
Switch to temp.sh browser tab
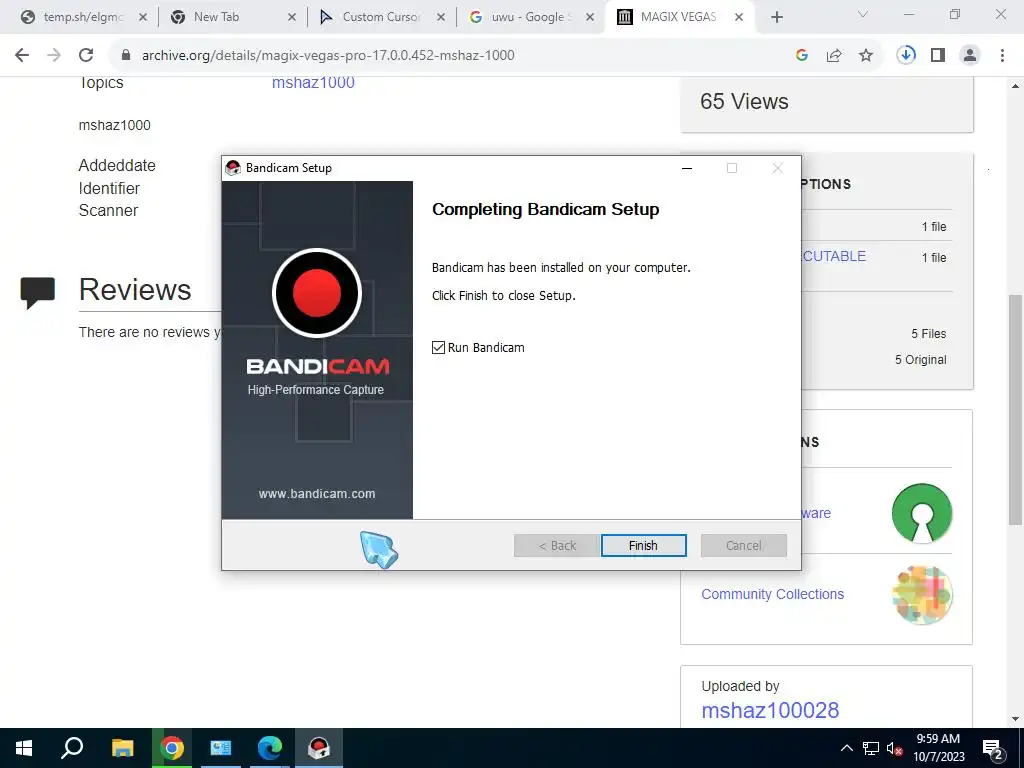83,17
